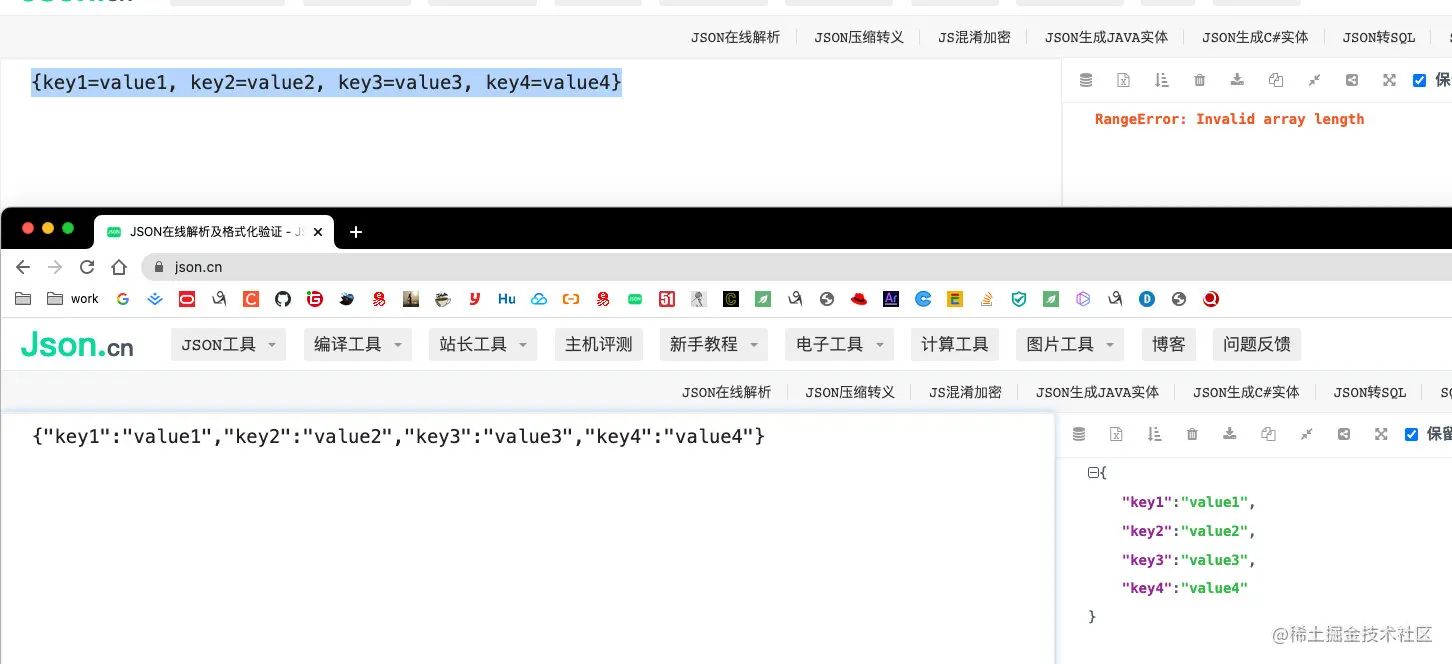Click the download icon in back window toolbar
The width and height of the screenshot is (1452, 664).
[x=1237, y=80]
